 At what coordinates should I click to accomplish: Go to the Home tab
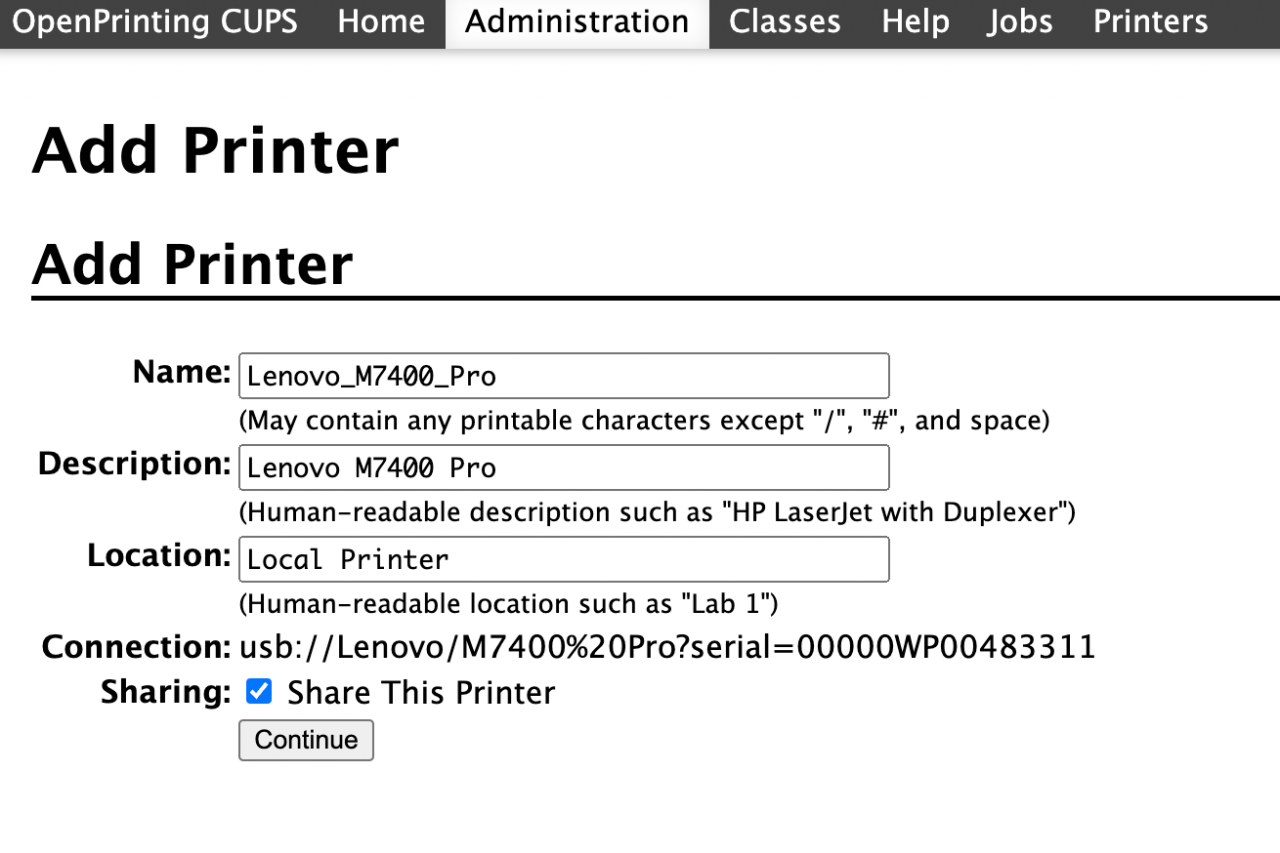click(x=381, y=22)
